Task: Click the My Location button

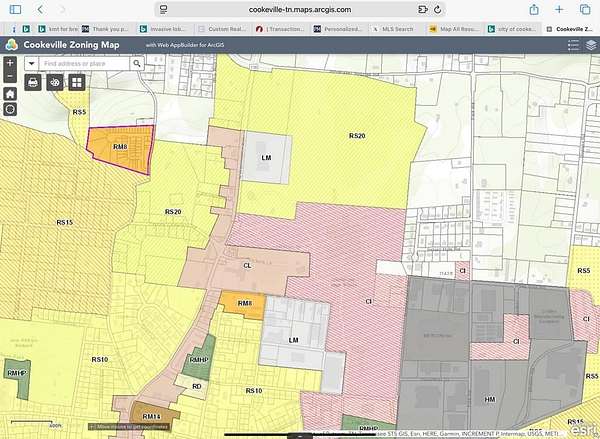Action: pos(9,109)
